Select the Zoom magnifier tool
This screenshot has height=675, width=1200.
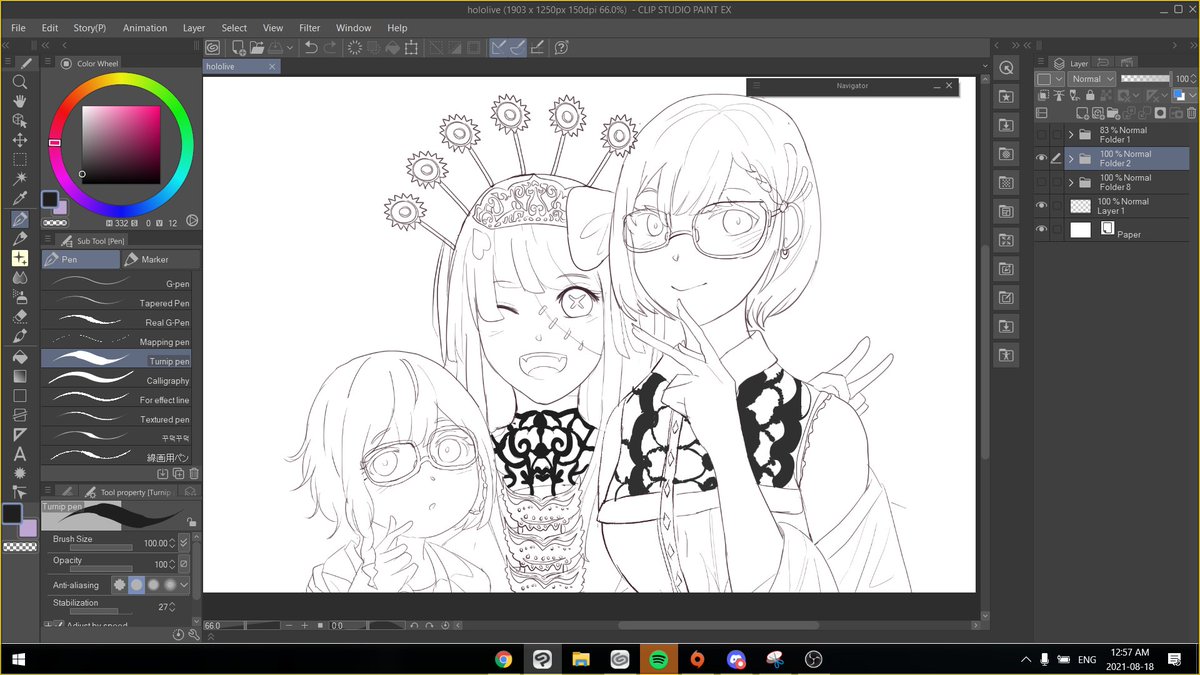[20, 82]
